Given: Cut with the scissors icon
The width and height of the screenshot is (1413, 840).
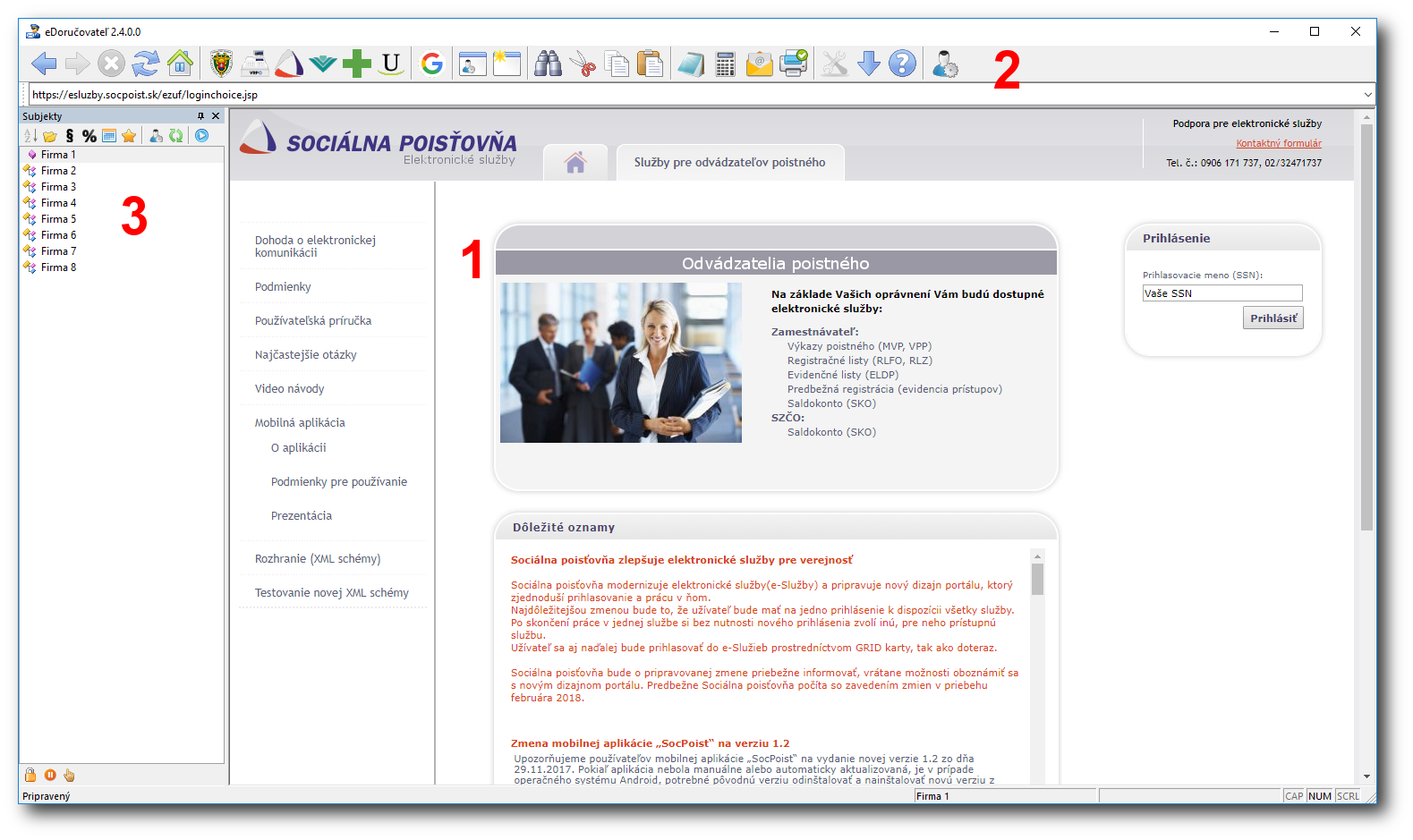Looking at the screenshot, I should pos(583,64).
